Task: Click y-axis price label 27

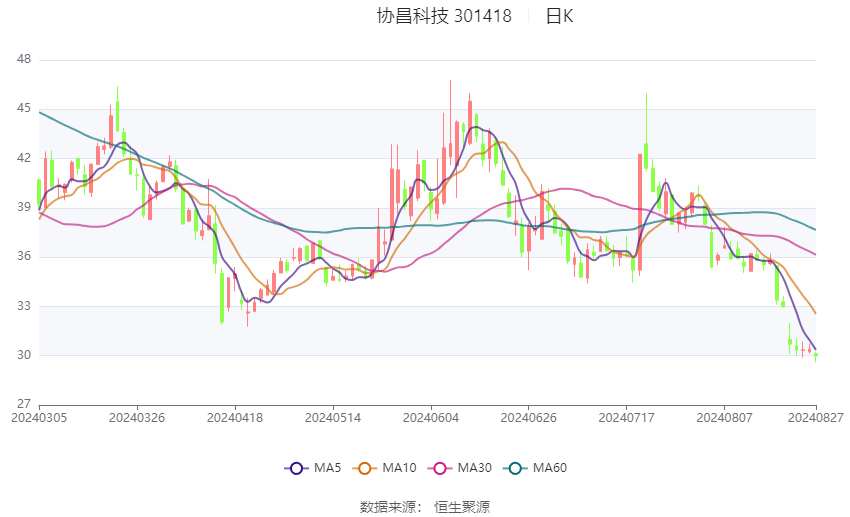Action: [x=24, y=404]
